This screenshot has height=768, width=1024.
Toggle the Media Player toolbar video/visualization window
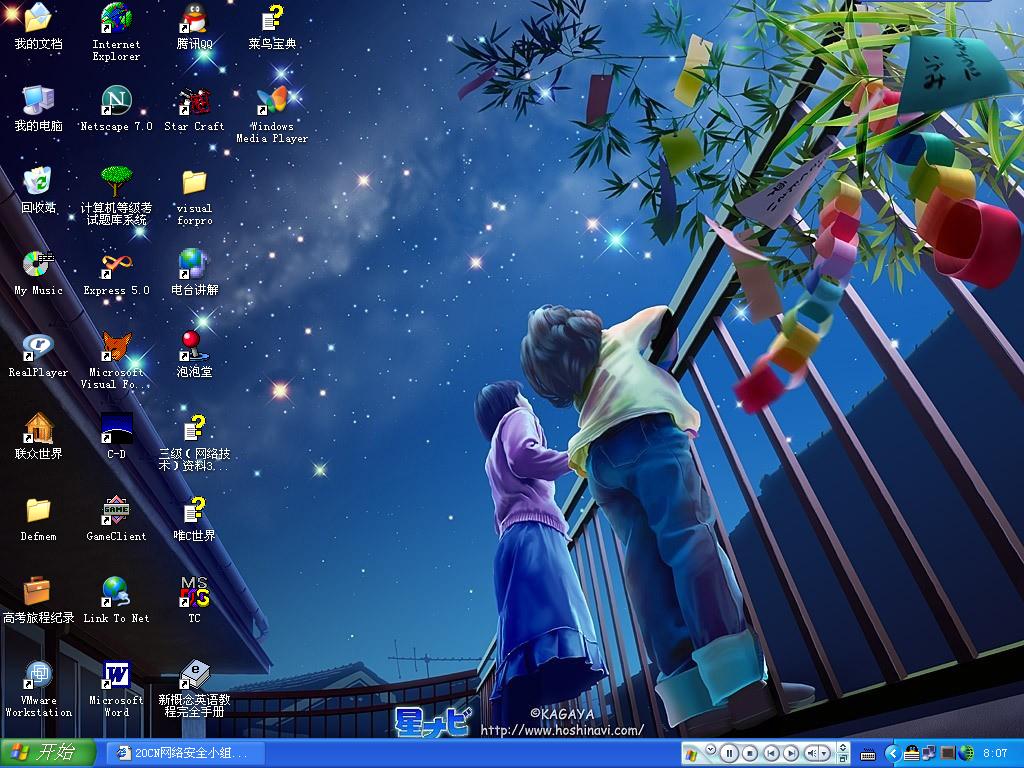pyautogui.click(x=843, y=748)
